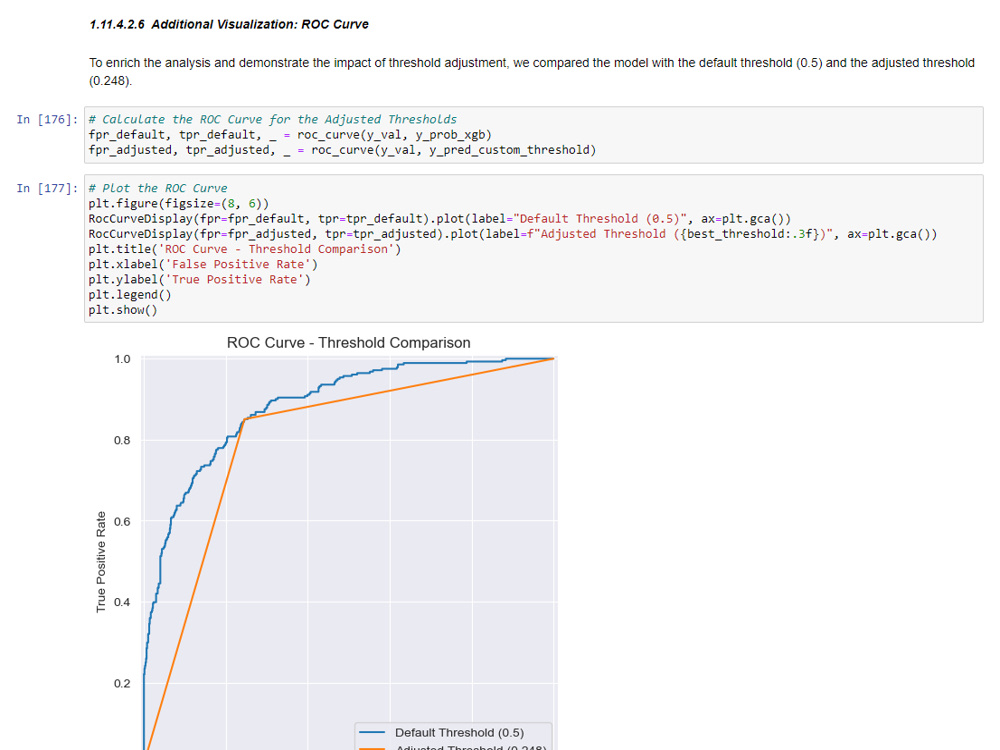The height and width of the screenshot is (750, 1000).
Task: Click the plt.title code line
Action: pos(245,249)
